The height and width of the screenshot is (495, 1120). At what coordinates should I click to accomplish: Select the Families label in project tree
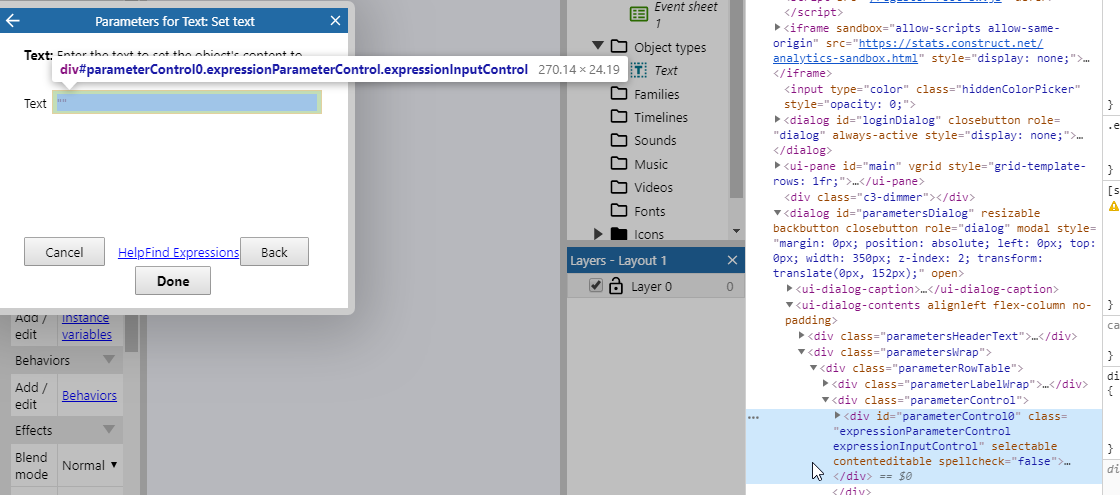point(656,94)
